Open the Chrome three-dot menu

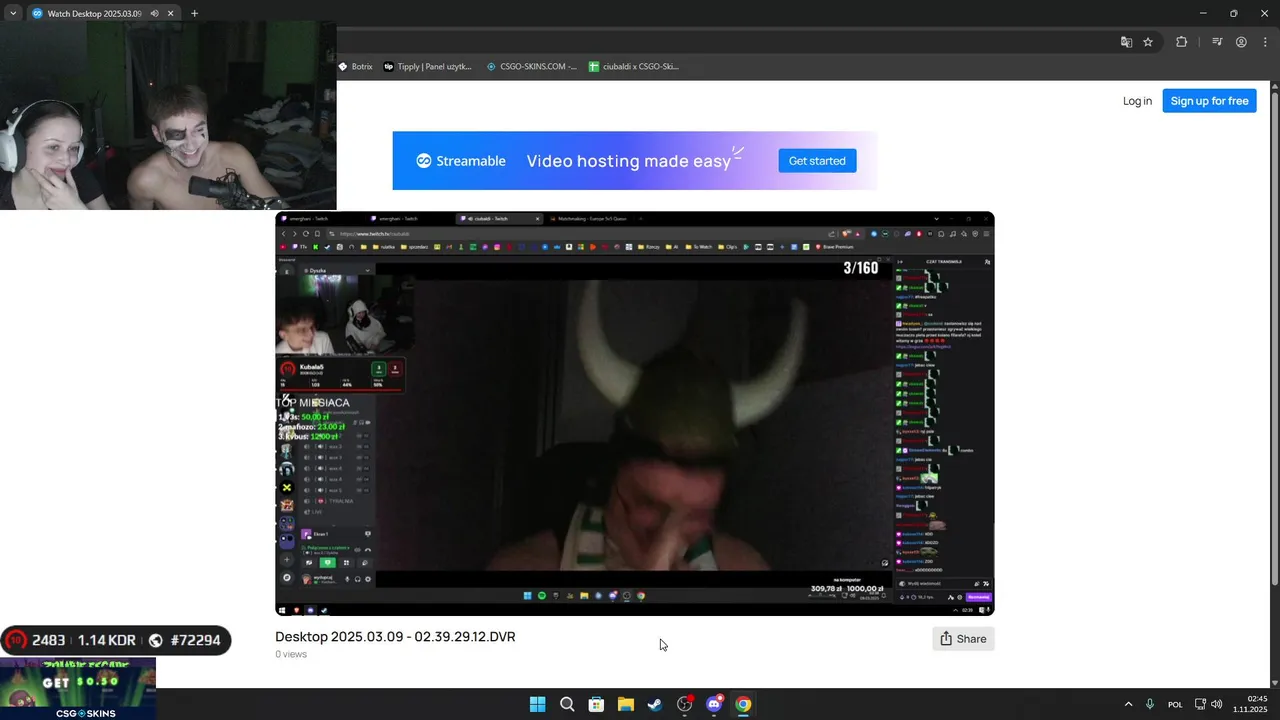[1265, 42]
